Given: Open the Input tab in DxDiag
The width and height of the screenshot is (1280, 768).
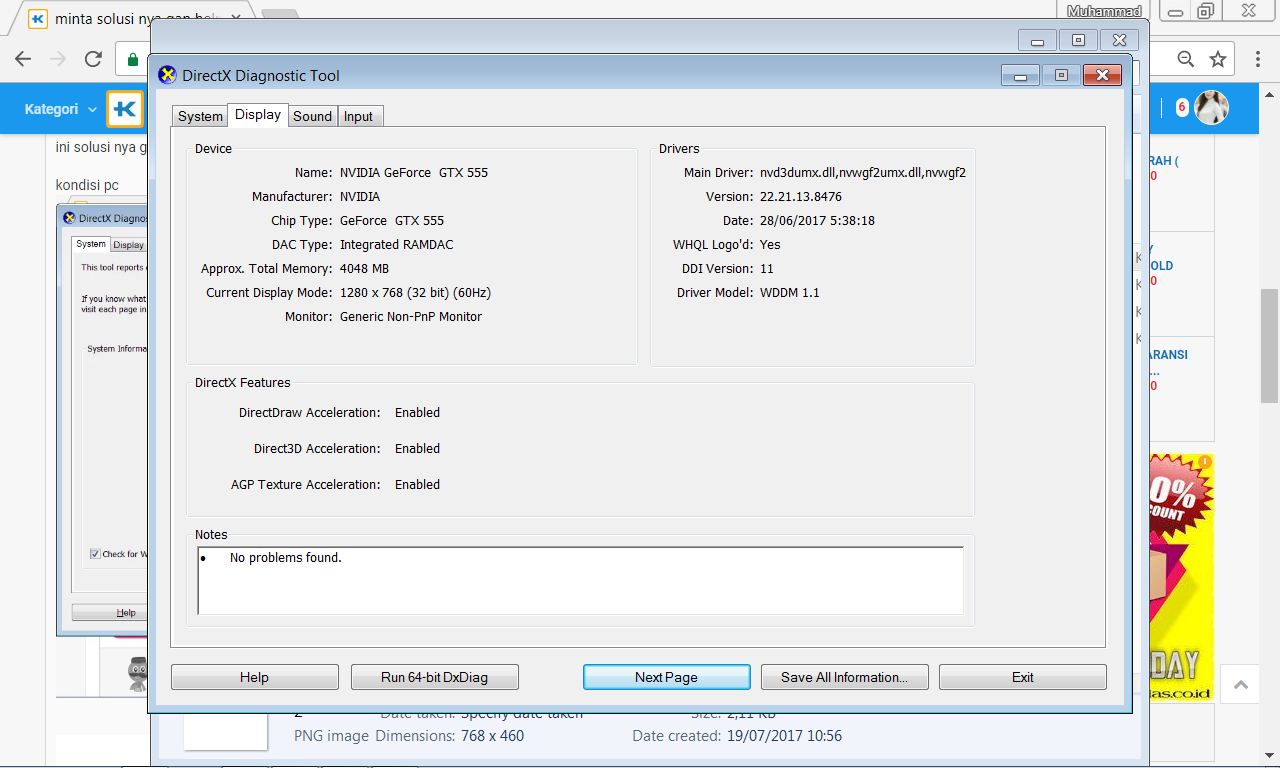Looking at the screenshot, I should [x=358, y=116].
